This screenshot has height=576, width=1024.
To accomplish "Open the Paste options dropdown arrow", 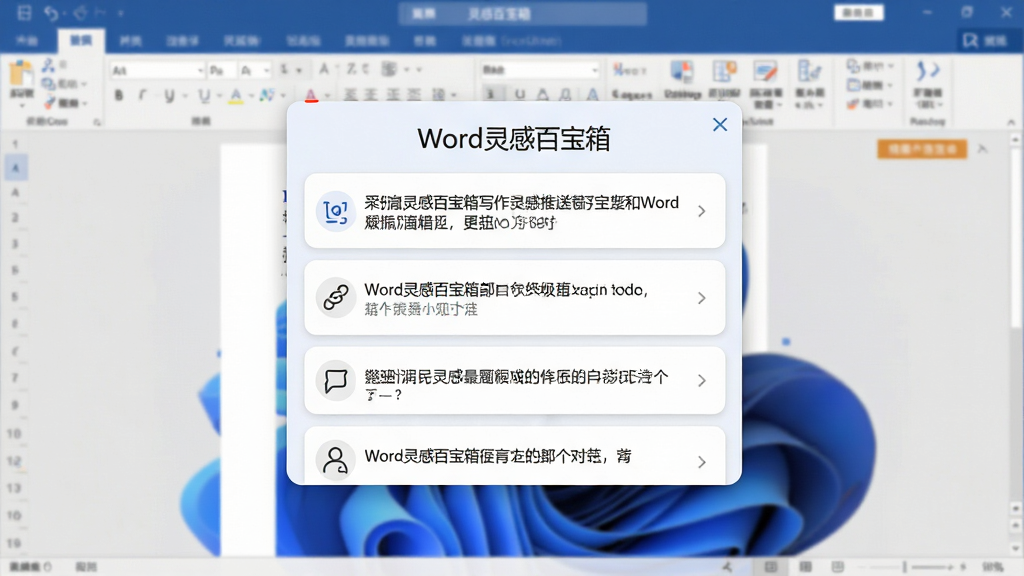I will [x=22, y=105].
